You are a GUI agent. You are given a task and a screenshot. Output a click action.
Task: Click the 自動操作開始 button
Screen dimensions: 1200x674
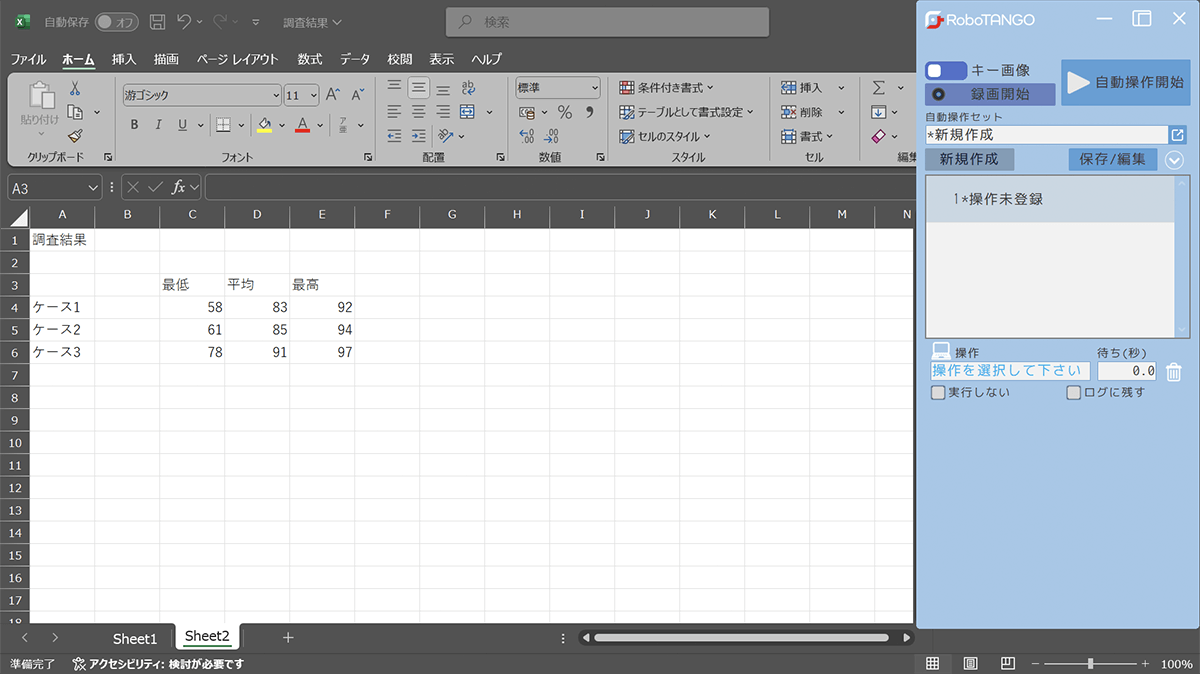(x=1125, y=83)
